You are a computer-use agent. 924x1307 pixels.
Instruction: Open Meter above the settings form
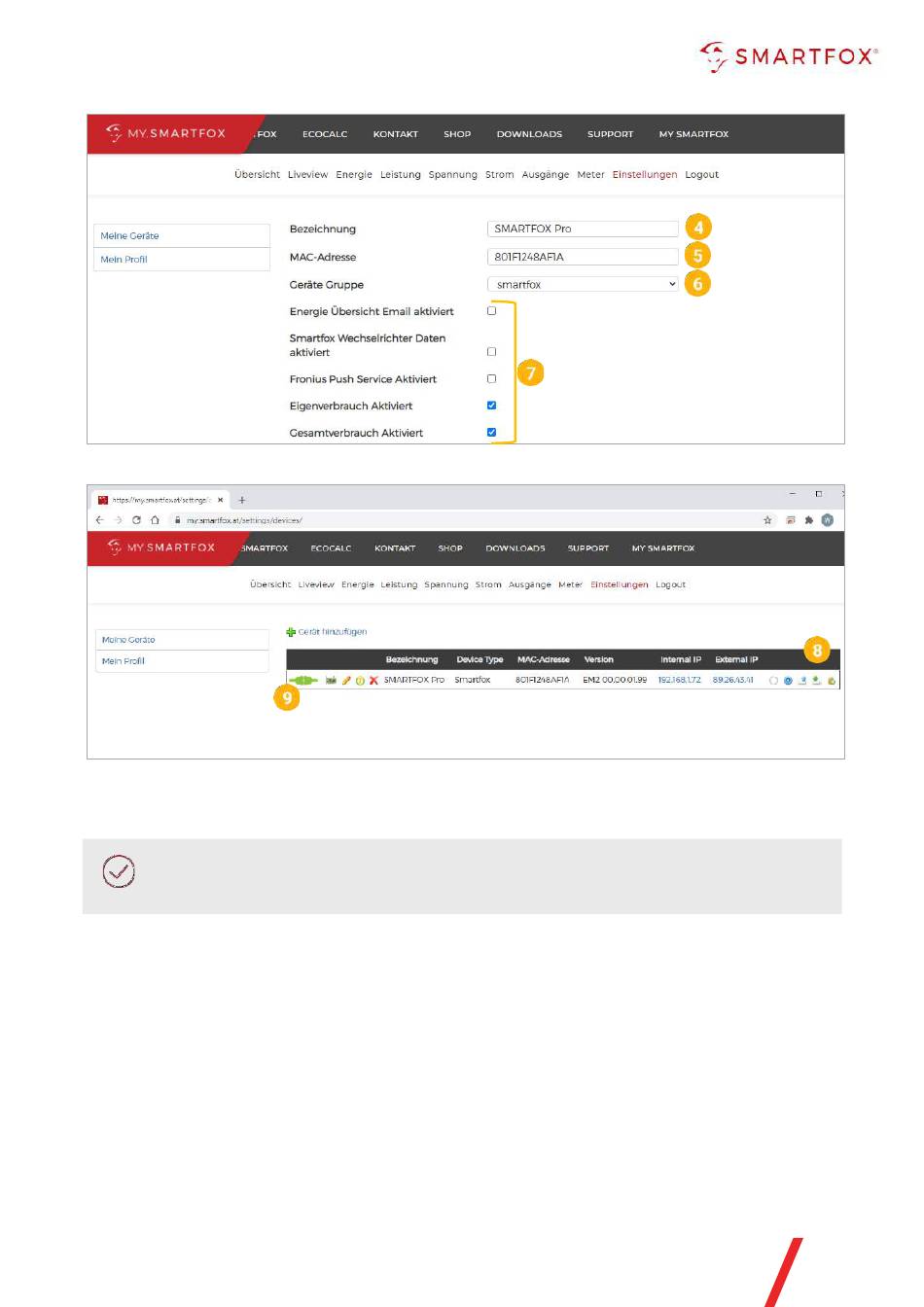click(x=591, y=175)
